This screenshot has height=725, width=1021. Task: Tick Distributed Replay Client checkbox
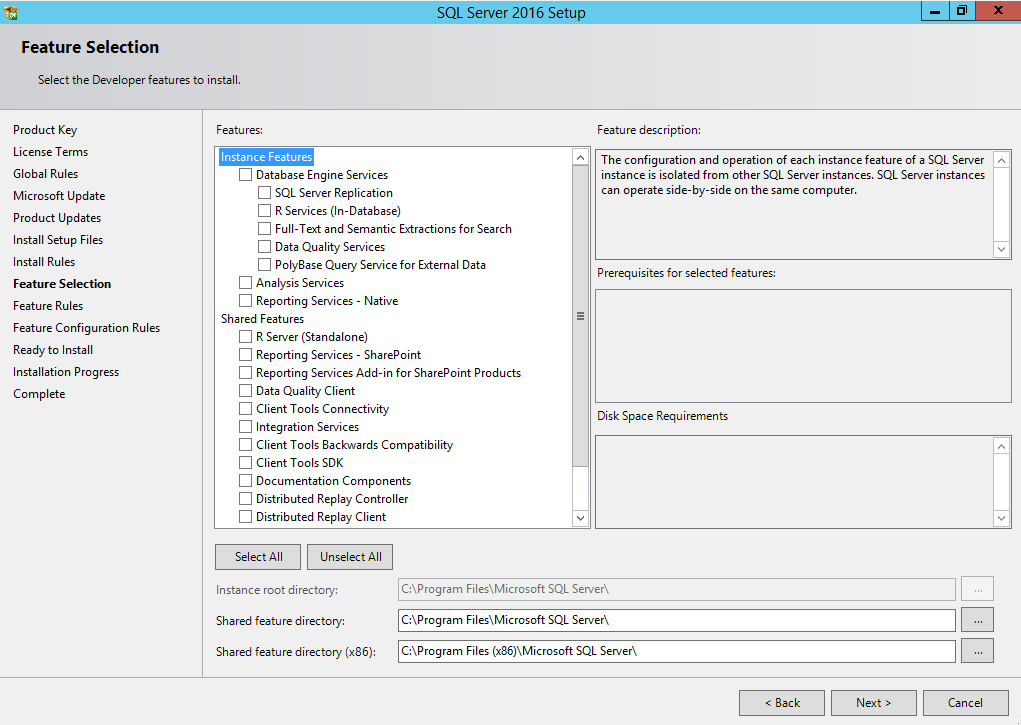pyautogui.click(x=245, y=517)
